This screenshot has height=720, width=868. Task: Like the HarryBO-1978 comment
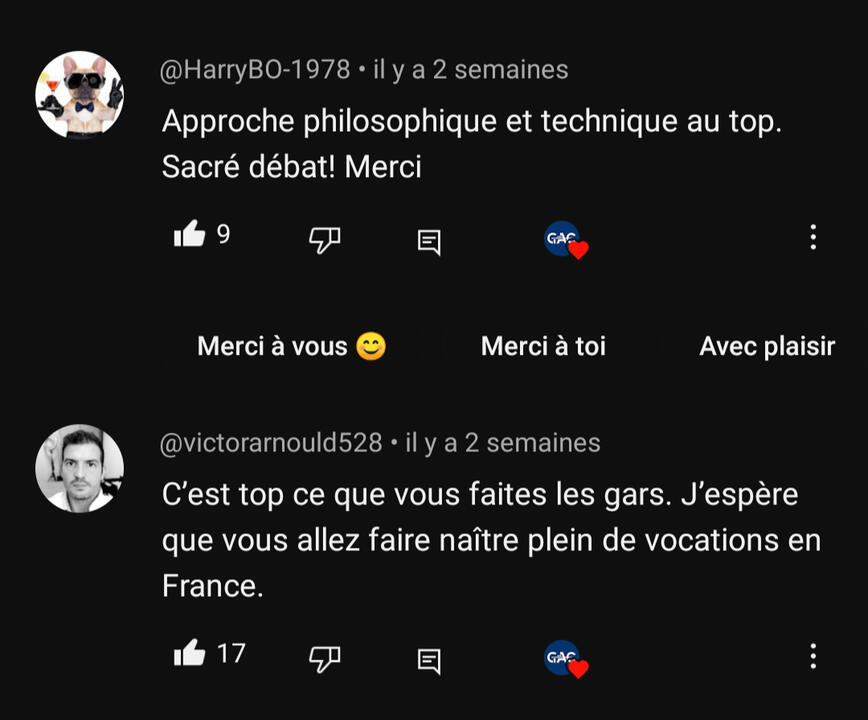point(190,236)
